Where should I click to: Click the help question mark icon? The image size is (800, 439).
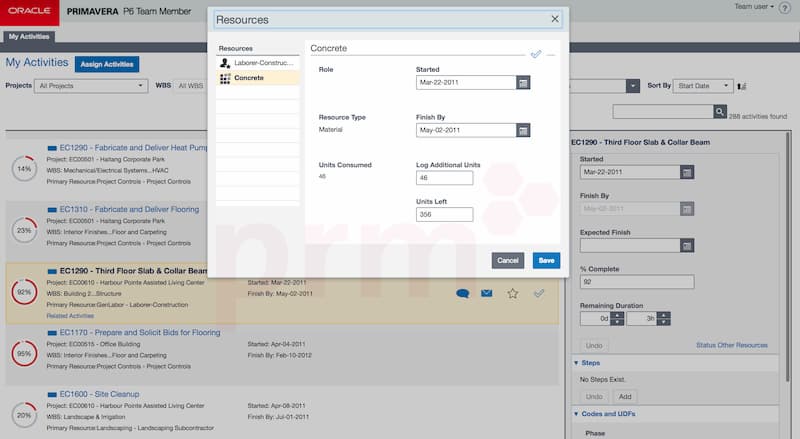tap(785, 7)
